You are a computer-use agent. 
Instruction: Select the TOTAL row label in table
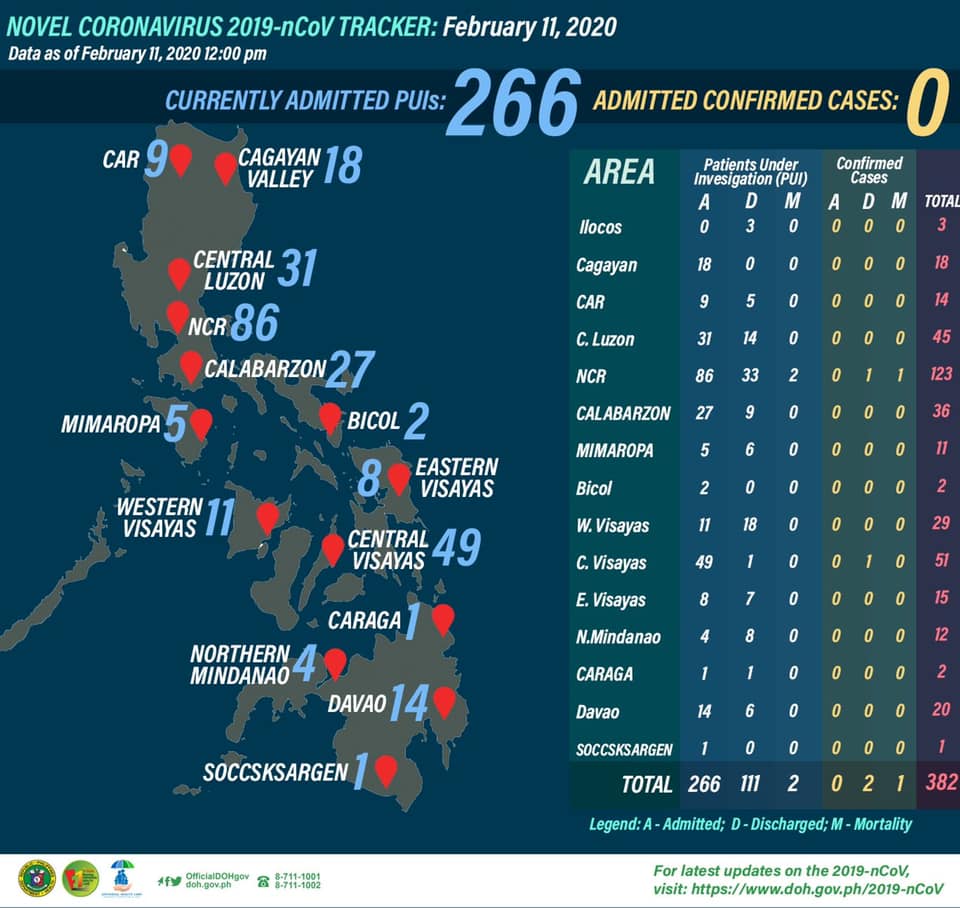coord(646,784)
